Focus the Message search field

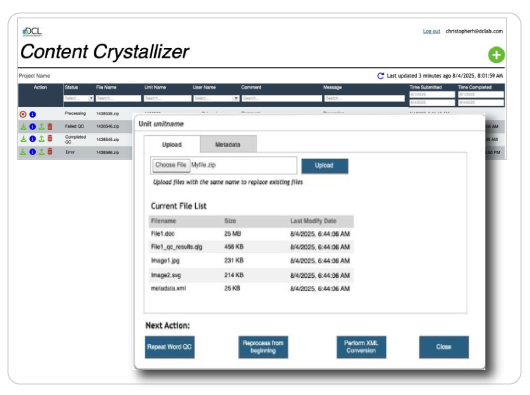364,98
